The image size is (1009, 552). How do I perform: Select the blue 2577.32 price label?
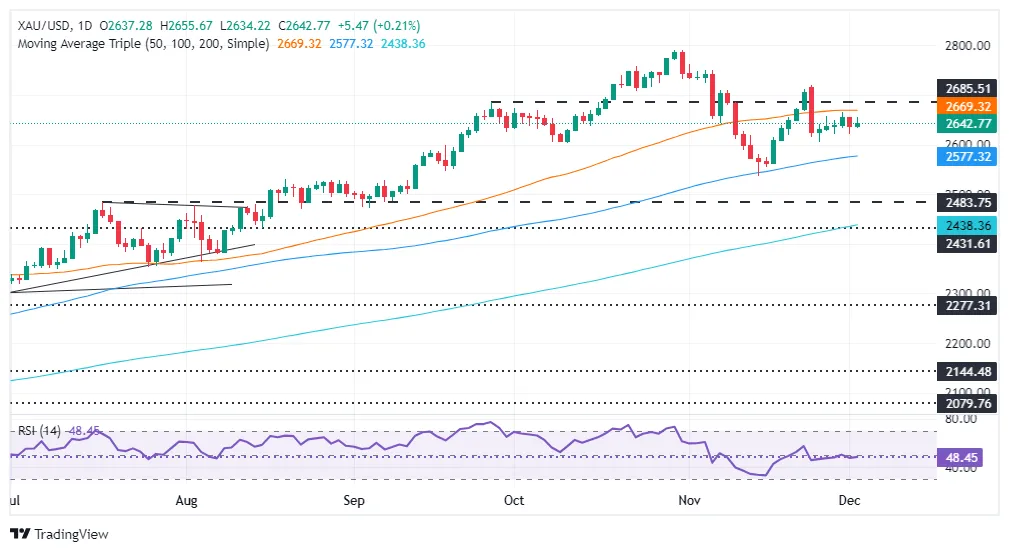(967, 156)
